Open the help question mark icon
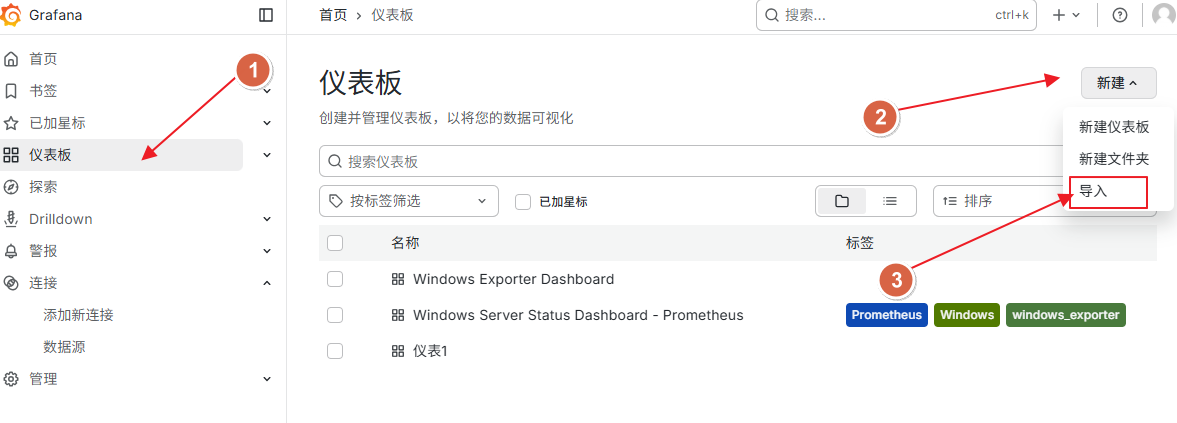 click(1119, 15)
